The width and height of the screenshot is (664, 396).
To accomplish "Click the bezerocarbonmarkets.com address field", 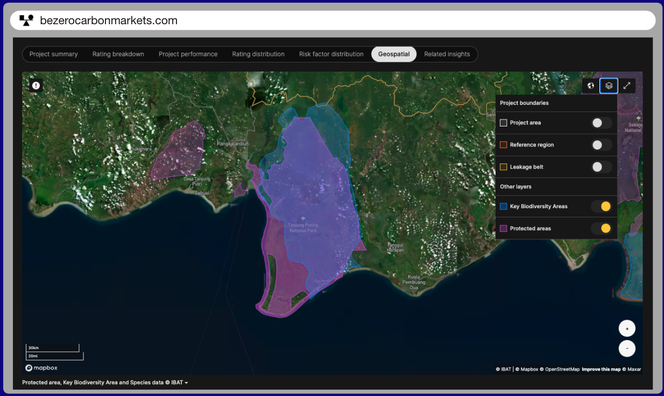I will click(332, 20).
